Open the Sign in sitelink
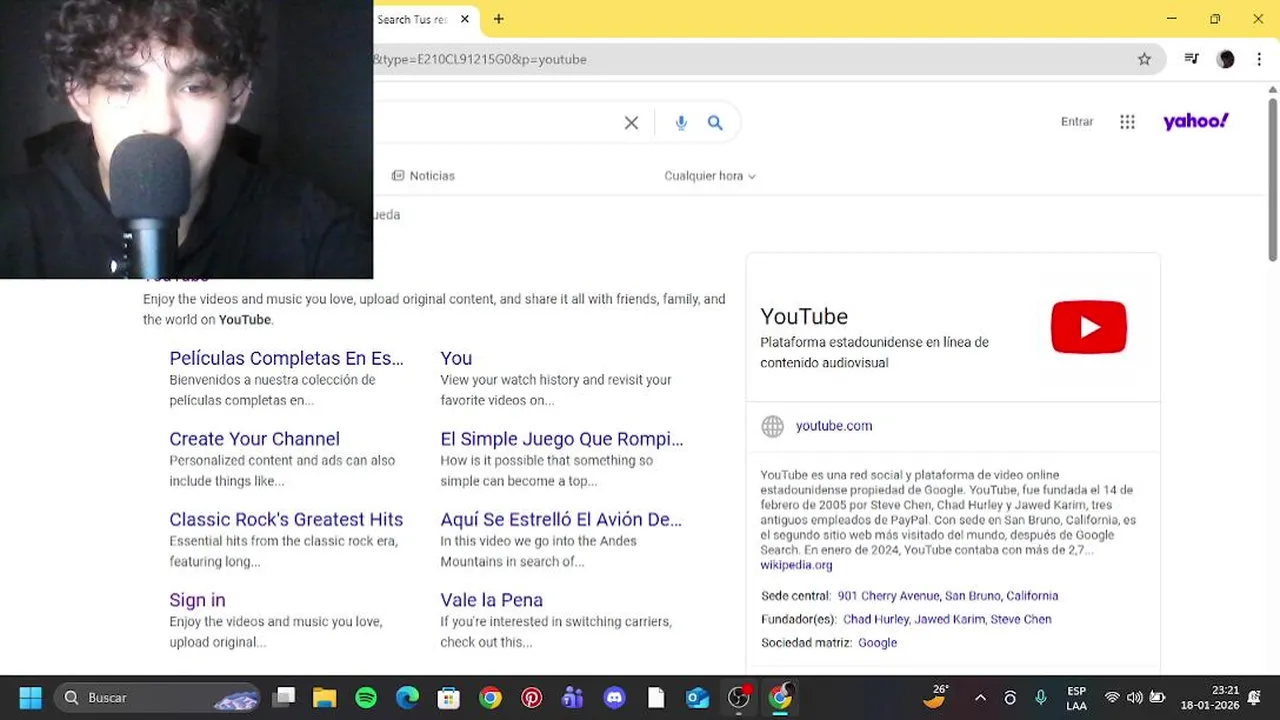1280x720 pixels. 197,600
